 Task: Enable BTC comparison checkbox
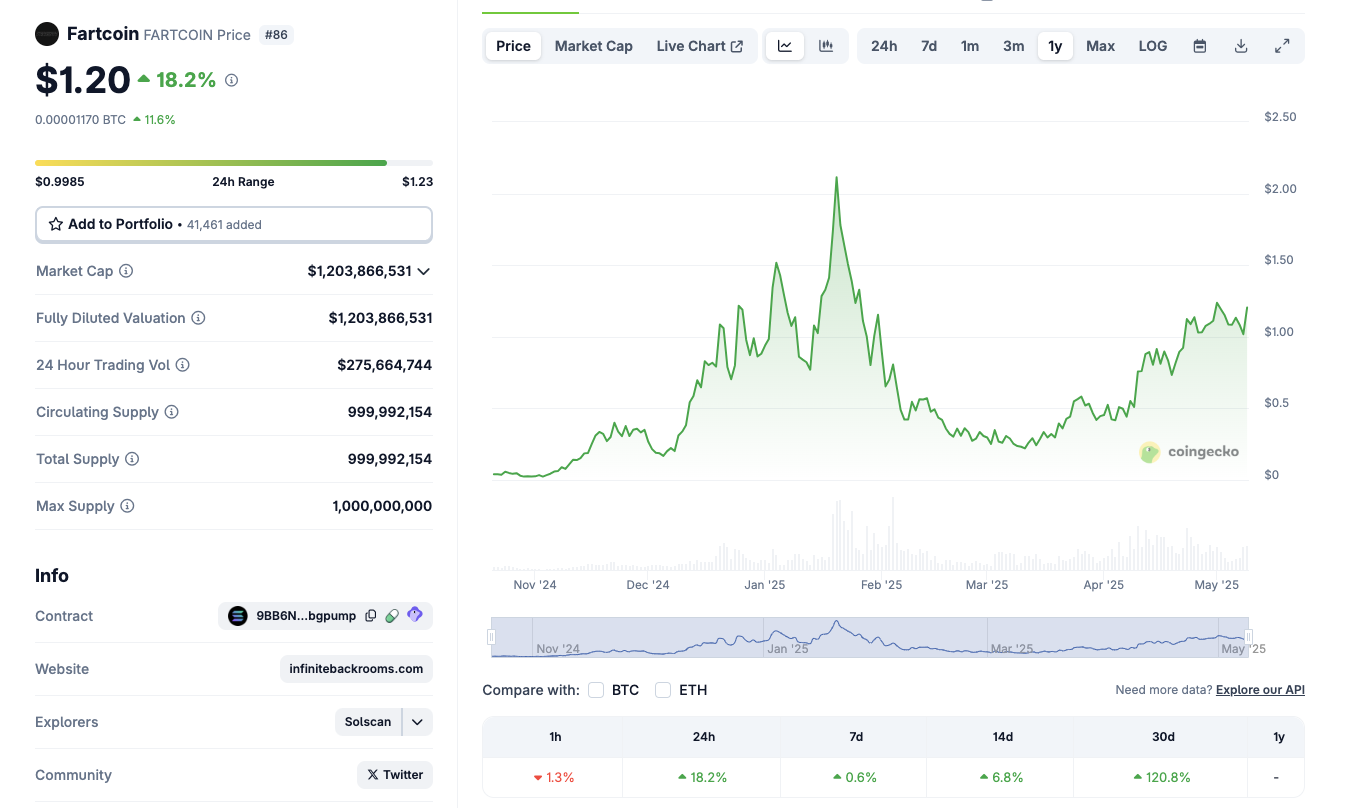[596, 690]
